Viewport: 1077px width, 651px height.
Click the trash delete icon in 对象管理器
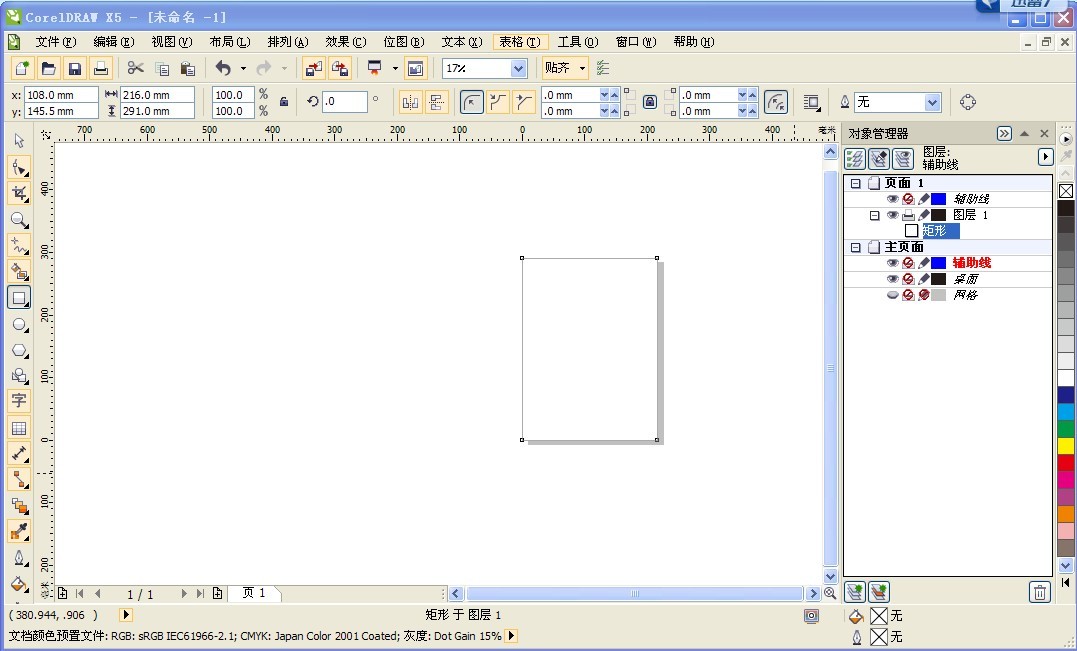[x=1040, y=591]
